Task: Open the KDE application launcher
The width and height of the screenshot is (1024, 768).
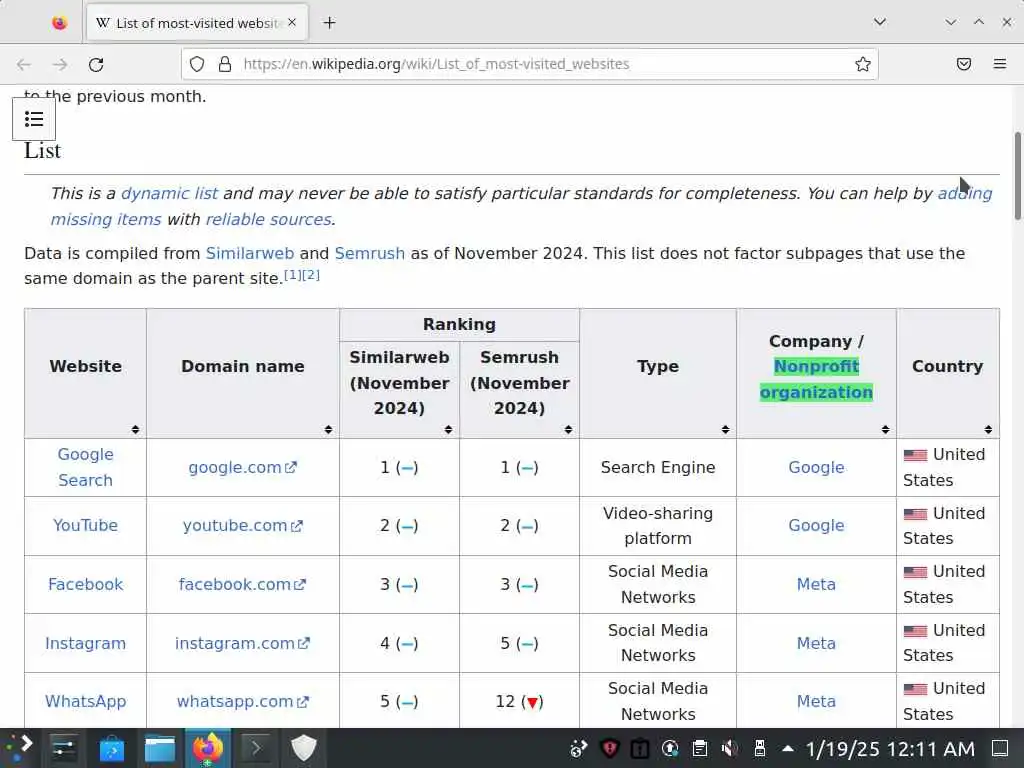Action: (18, 748)
